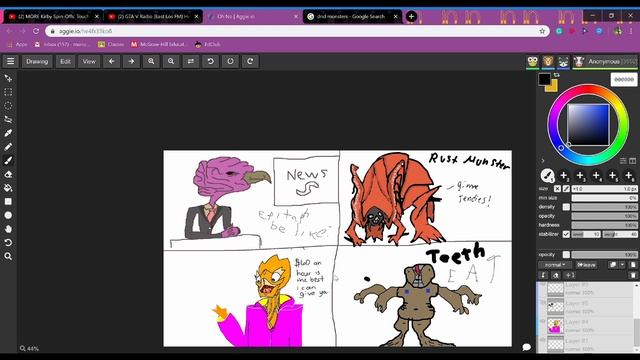Expand the color panel chevron
The height and width of the screenshot is (360, 640).
click(542, 161)
